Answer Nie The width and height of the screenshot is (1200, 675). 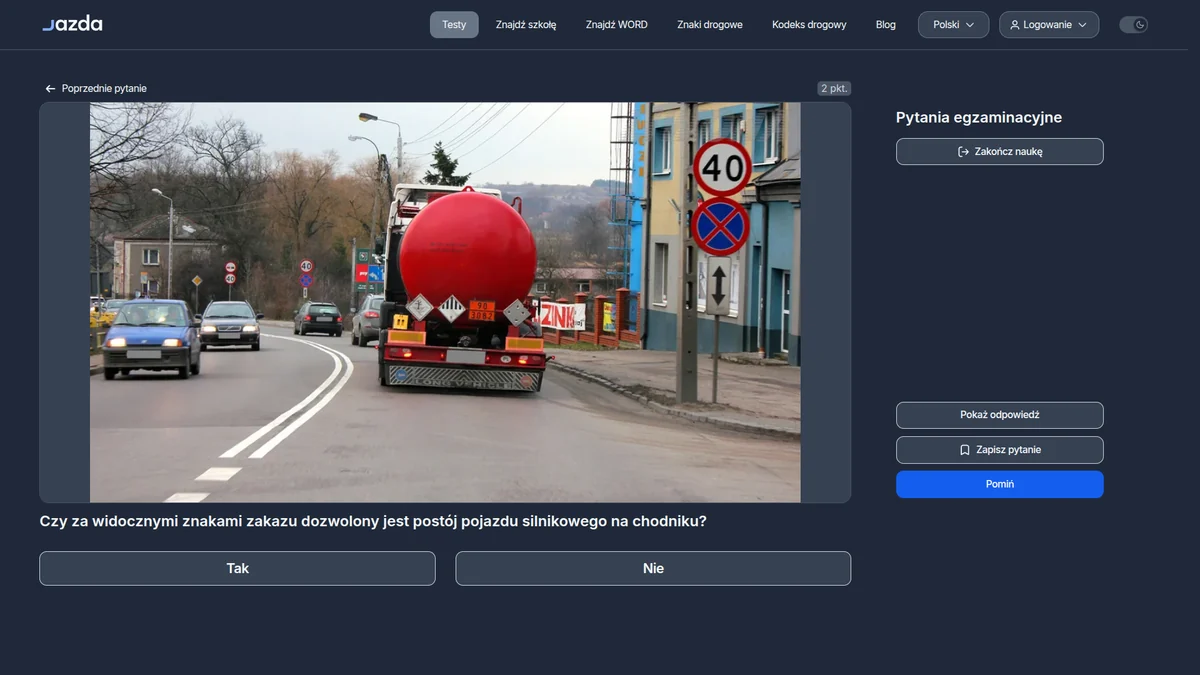pyautogui.click(x=653, y=568)
